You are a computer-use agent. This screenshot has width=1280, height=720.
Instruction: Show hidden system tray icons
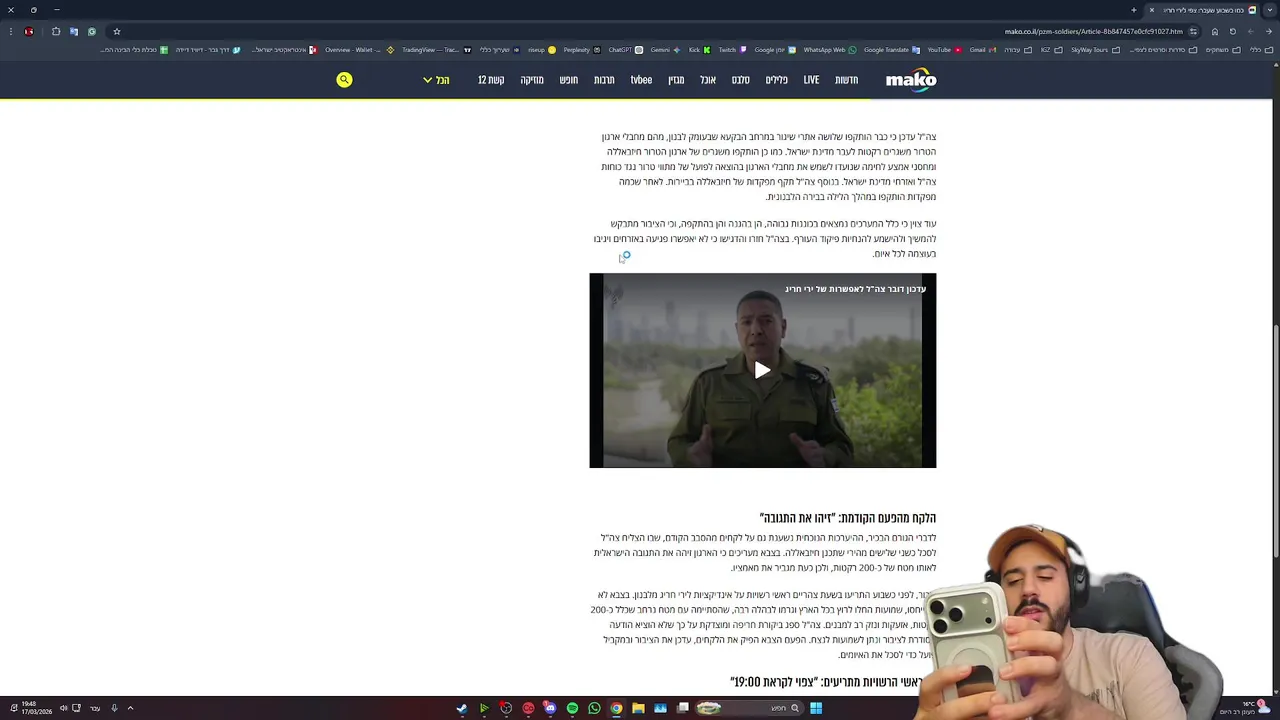point(130,708)
